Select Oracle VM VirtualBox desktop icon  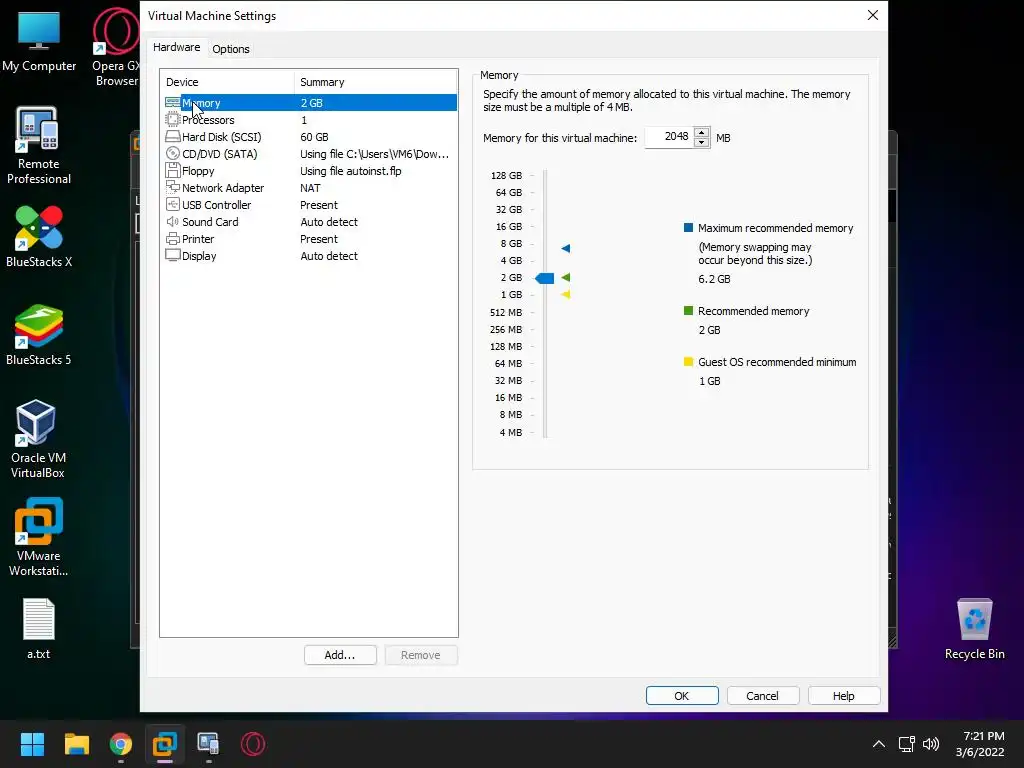[x=37, y=439]
